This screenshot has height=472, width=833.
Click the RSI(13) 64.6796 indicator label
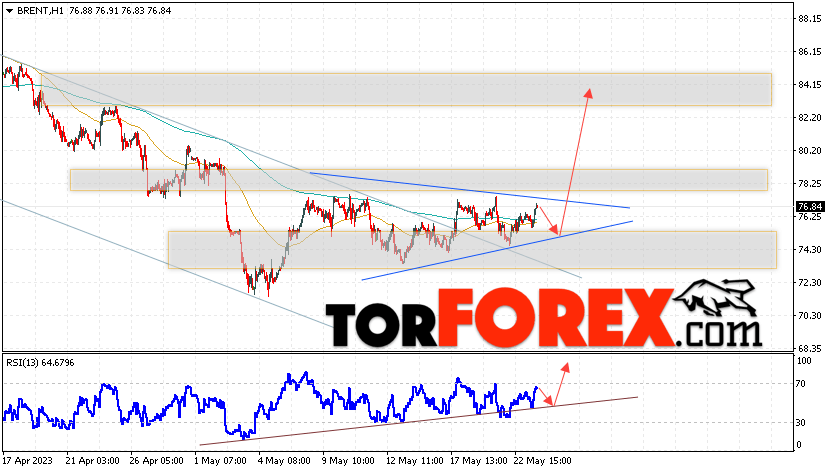pos(40,363)
